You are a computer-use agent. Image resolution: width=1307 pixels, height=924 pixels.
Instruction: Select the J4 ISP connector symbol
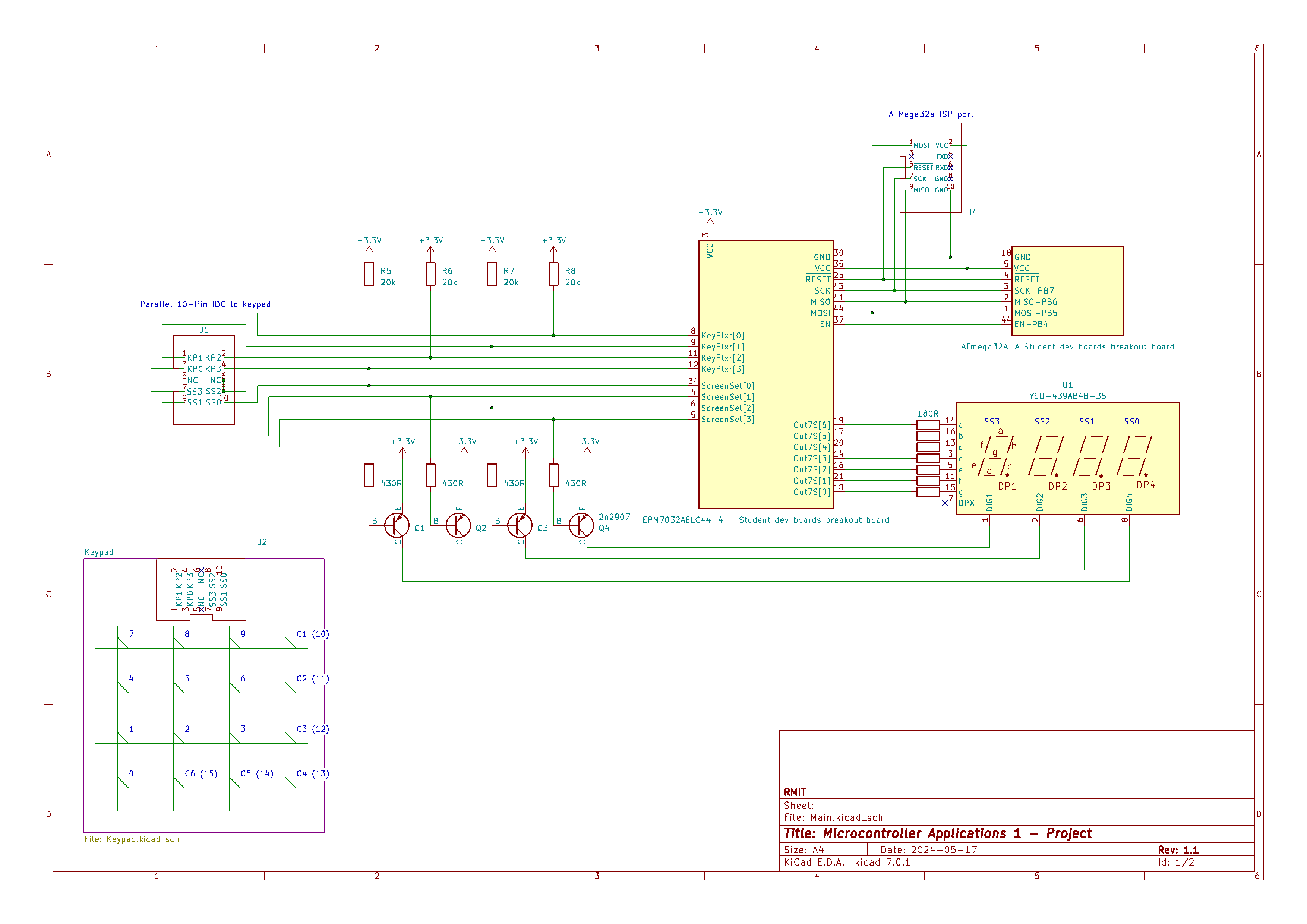[930, 168]
